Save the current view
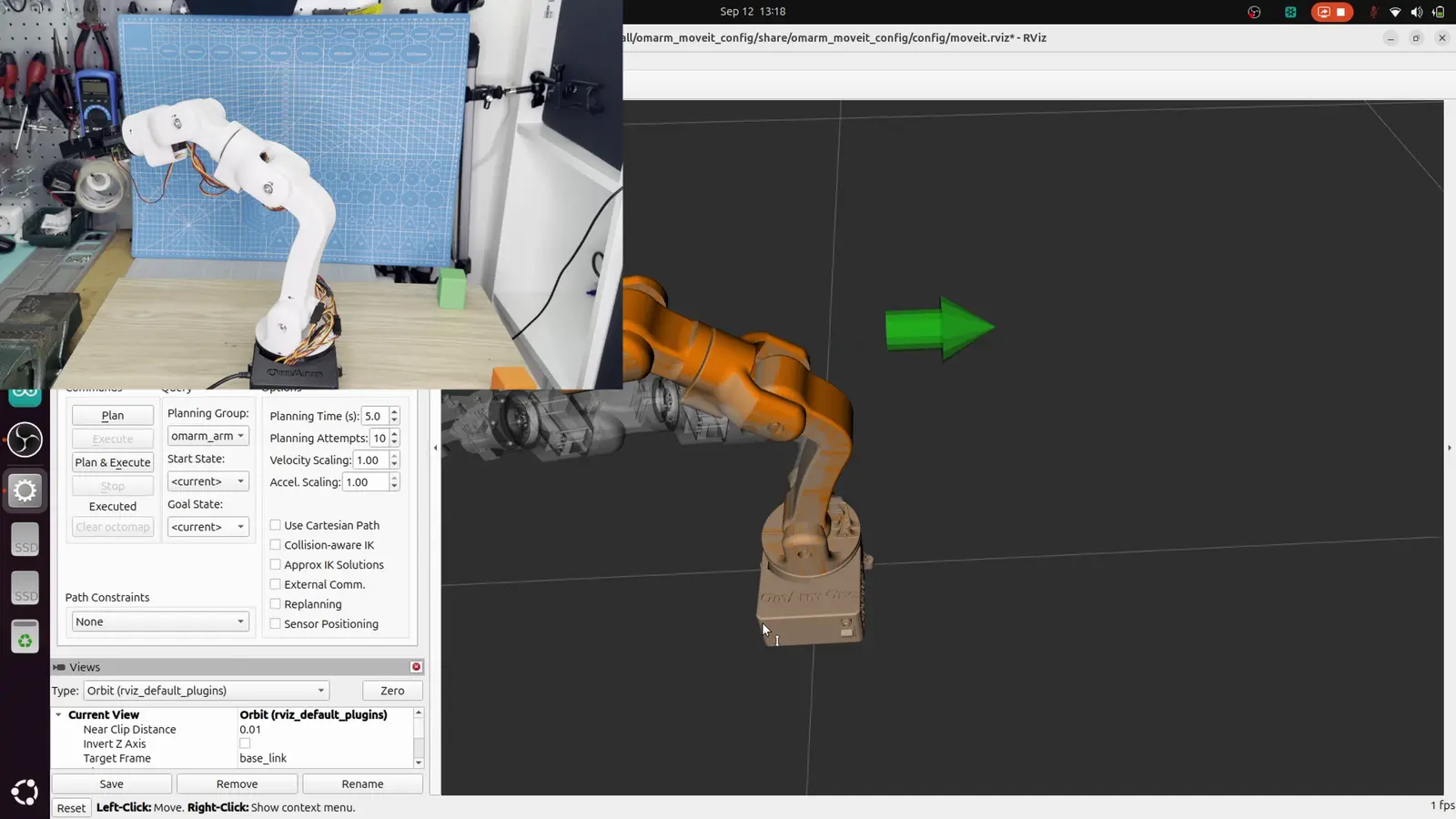The image size is (1456, 819). click(x=111, y=784)
